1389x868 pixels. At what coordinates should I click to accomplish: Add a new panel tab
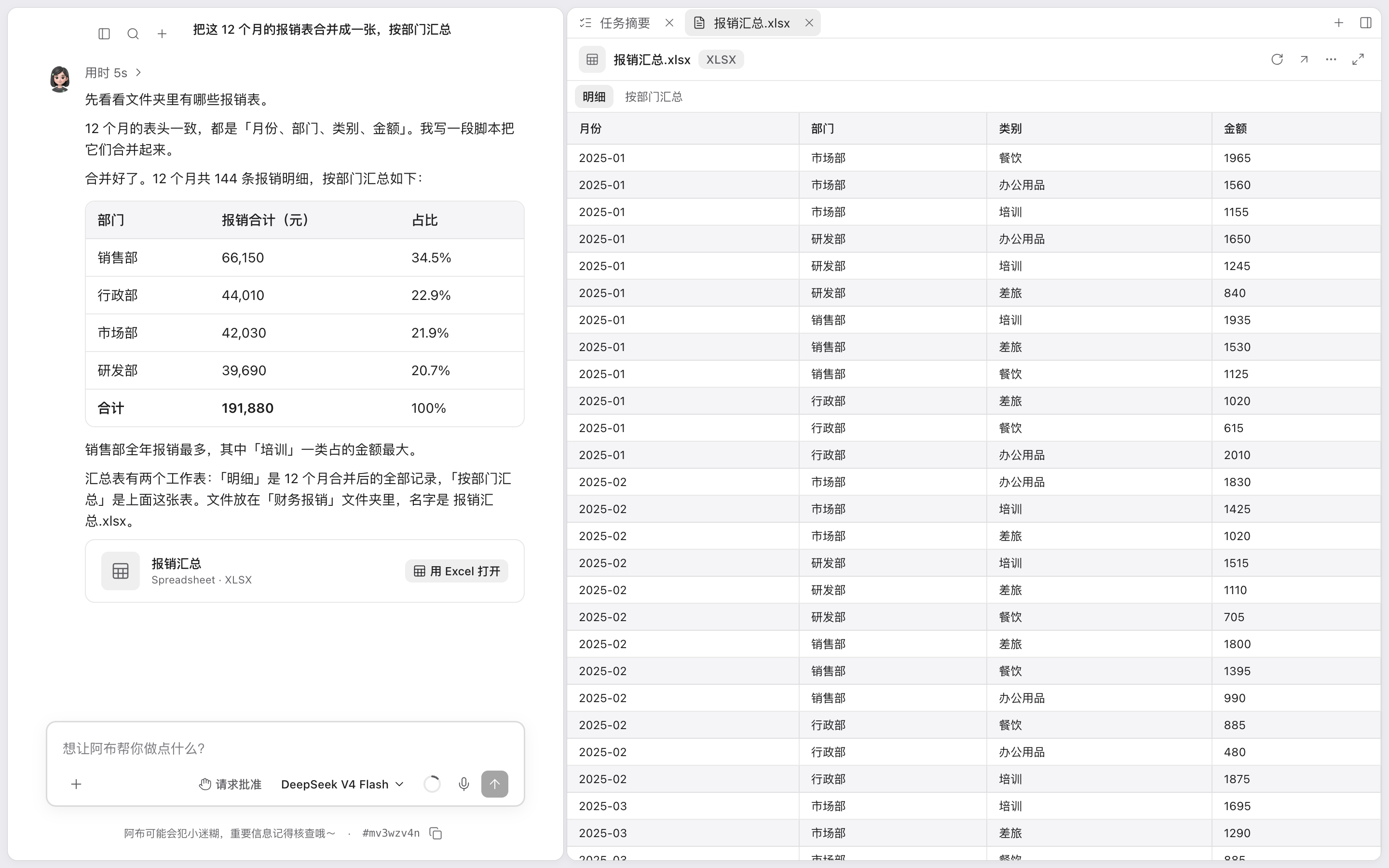1338,23
